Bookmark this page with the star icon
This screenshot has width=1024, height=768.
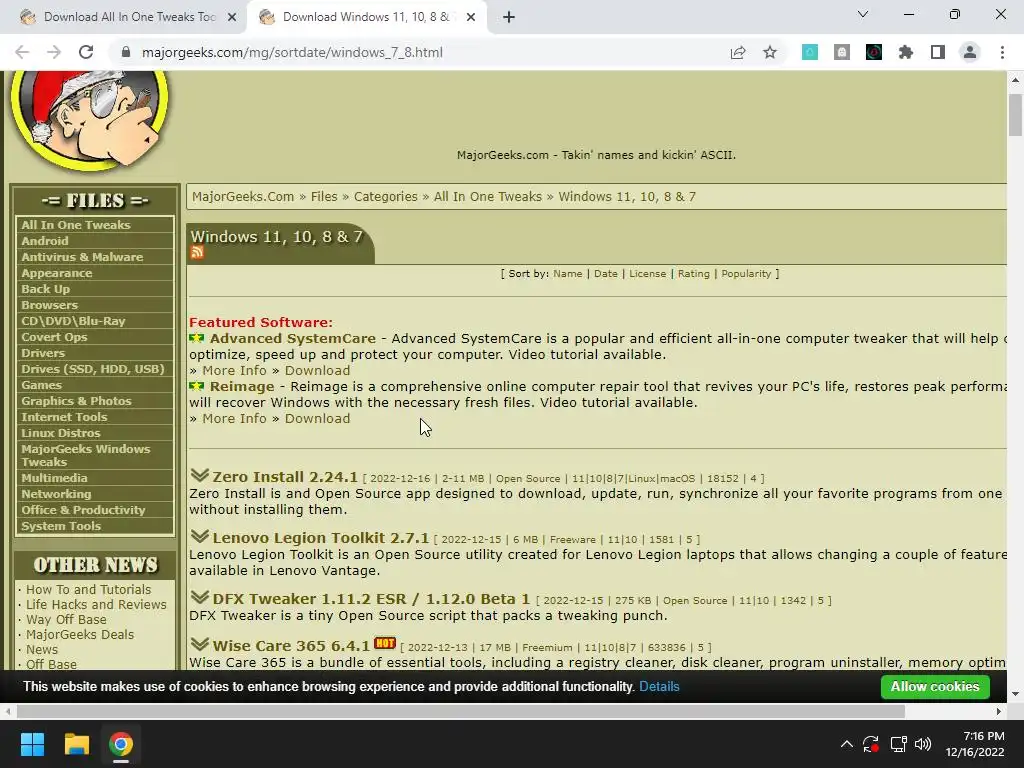pyautogui.click(x=770, y=52)
